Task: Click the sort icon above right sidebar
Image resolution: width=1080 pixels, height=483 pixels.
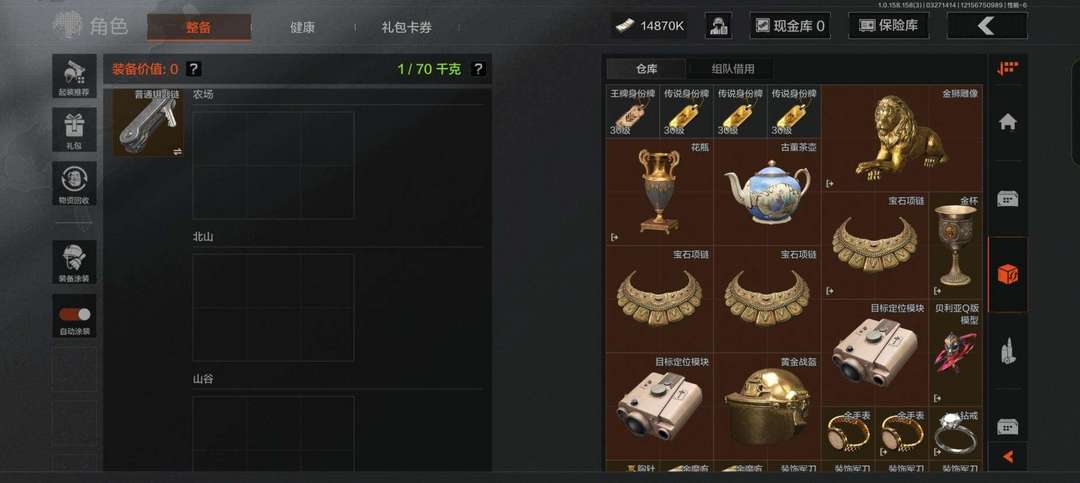Action: pos(1008,68)
